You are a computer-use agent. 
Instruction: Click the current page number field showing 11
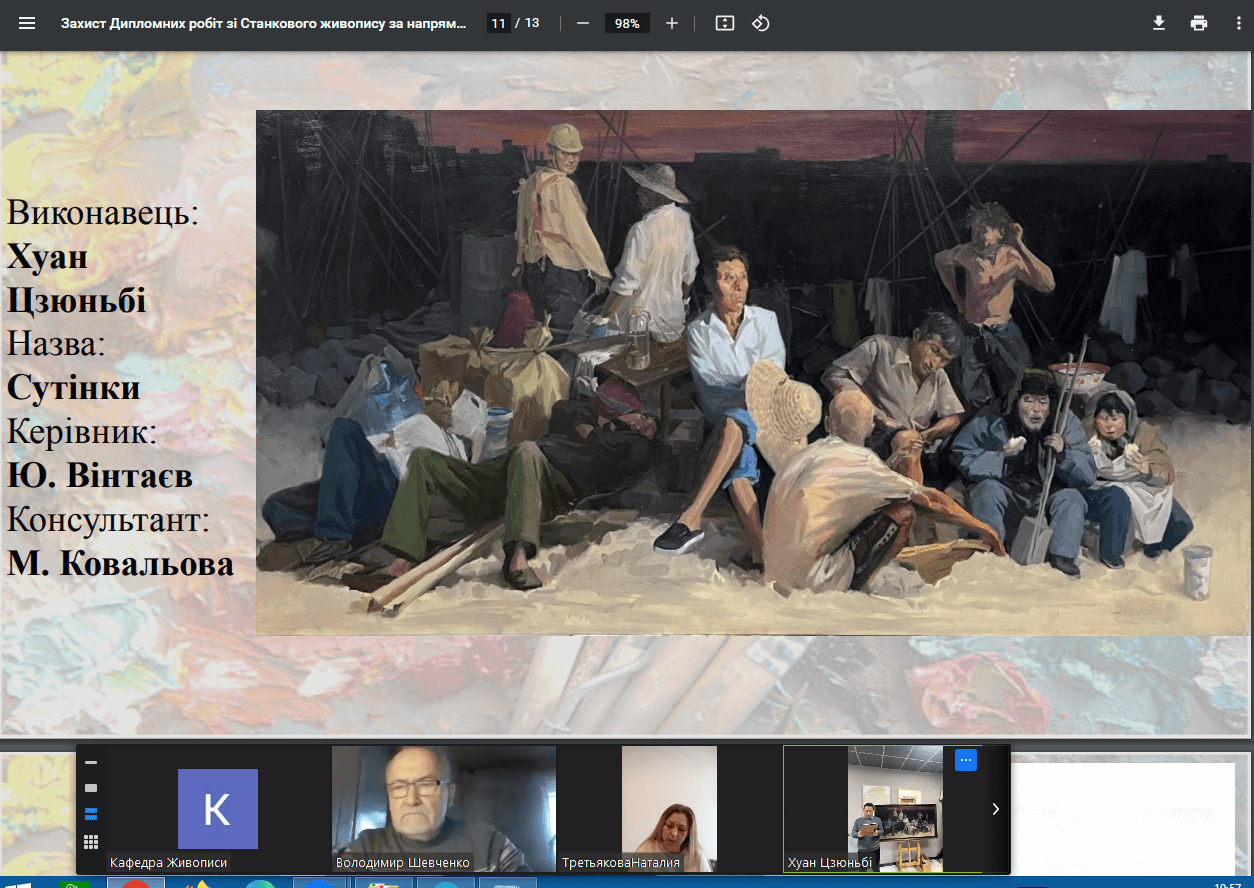(499, 23)
